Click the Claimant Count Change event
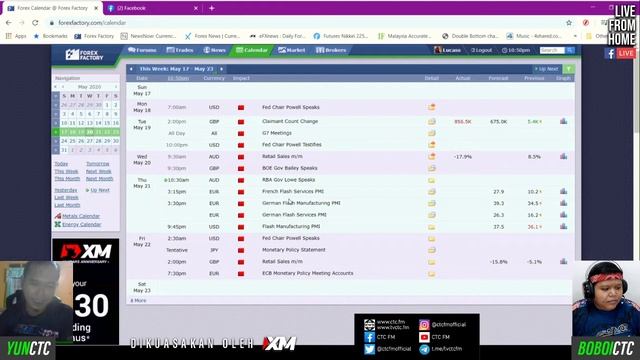Viewport: 640px width, 360px height. pos(290,121)
